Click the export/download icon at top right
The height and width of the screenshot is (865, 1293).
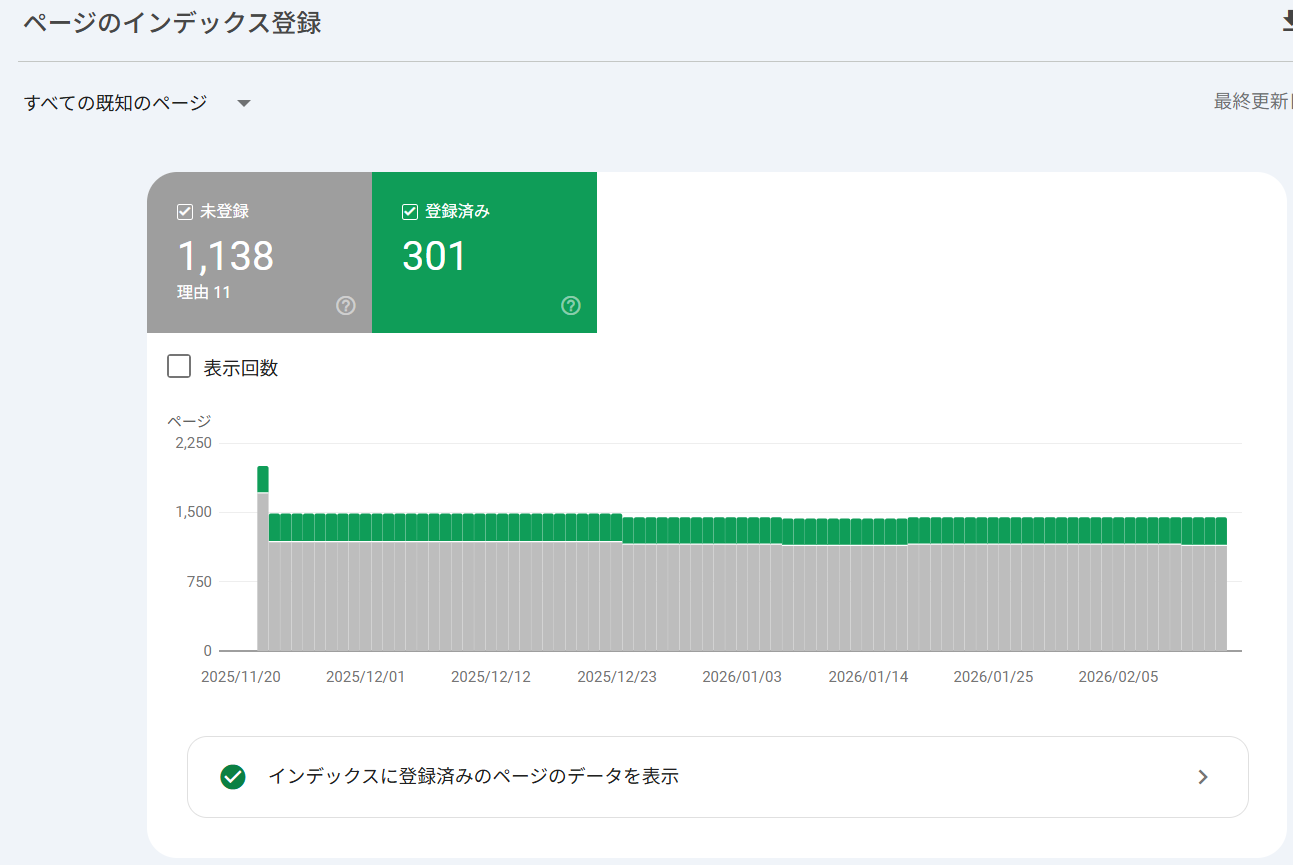(x=1287, y=21)
